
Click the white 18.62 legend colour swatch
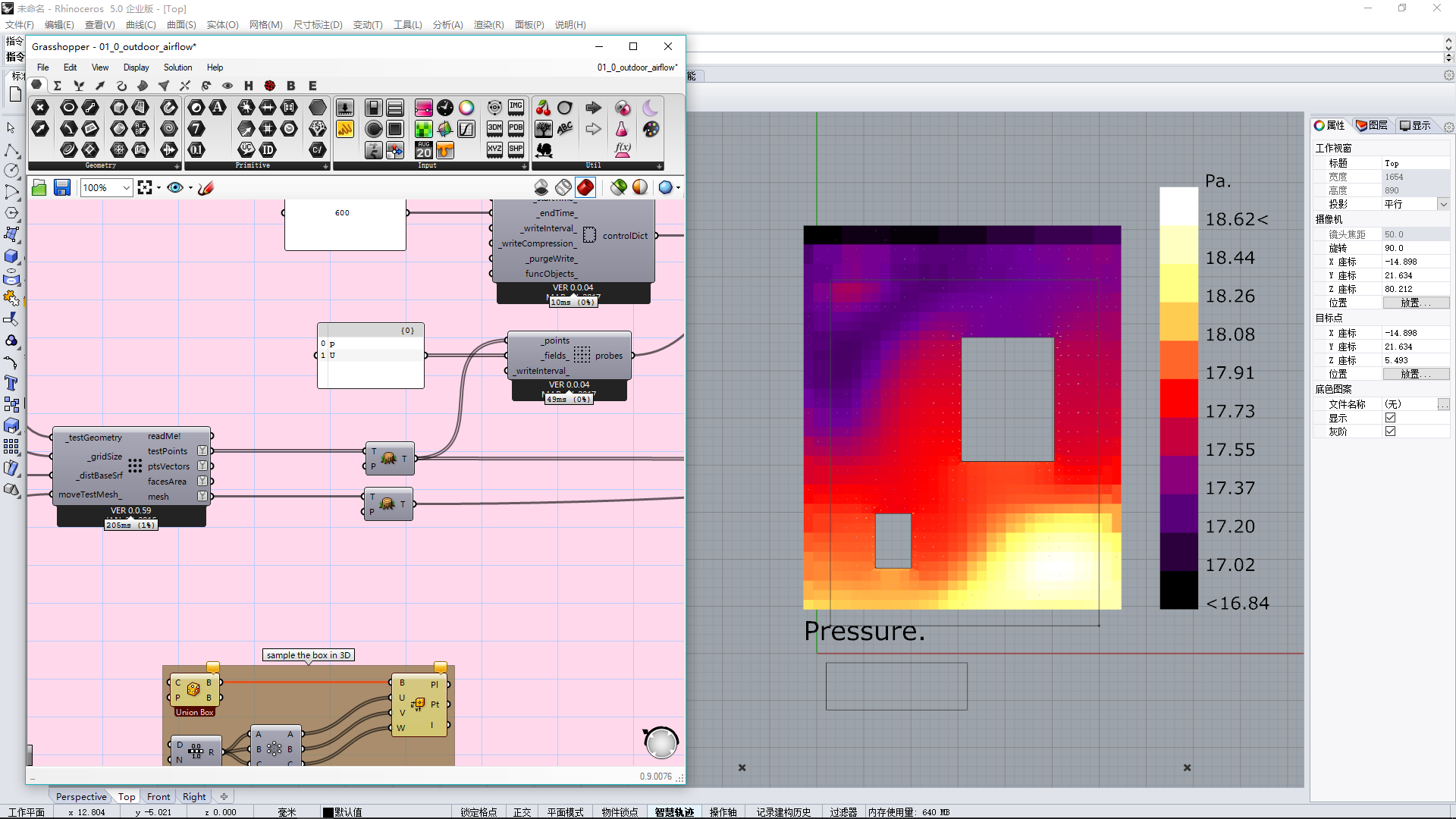1178,206
